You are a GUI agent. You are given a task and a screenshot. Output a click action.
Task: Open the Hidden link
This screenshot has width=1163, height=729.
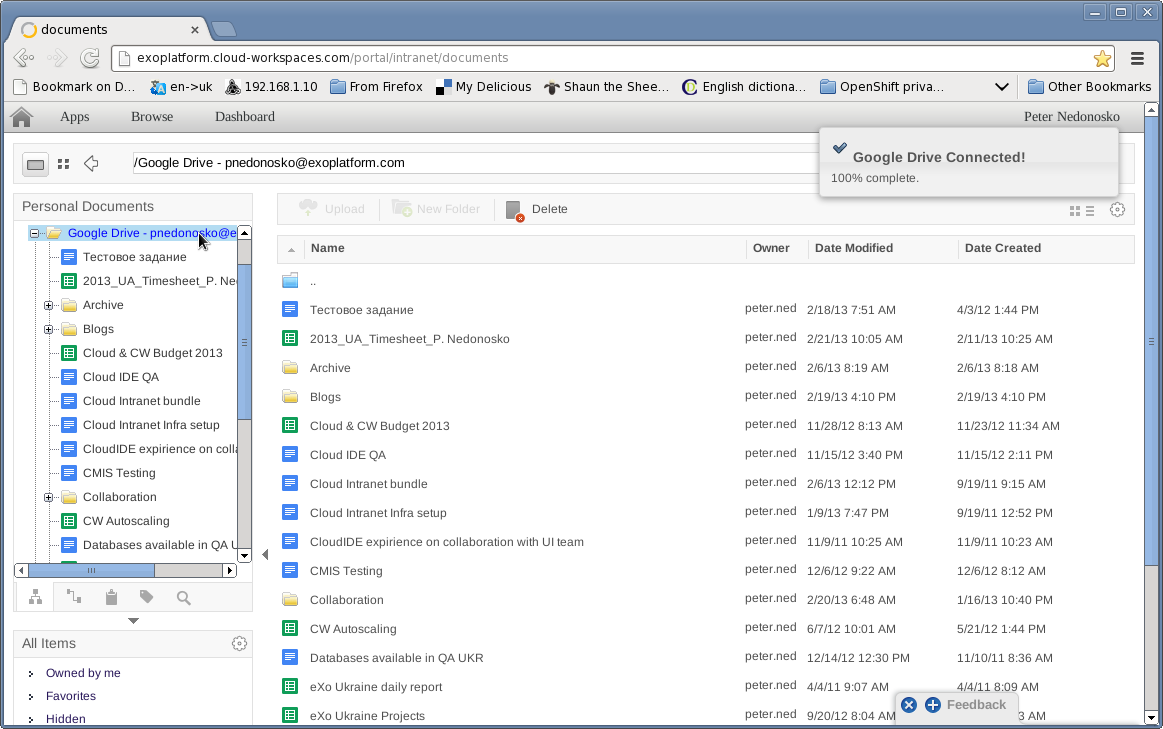click(x=65, y=719)
